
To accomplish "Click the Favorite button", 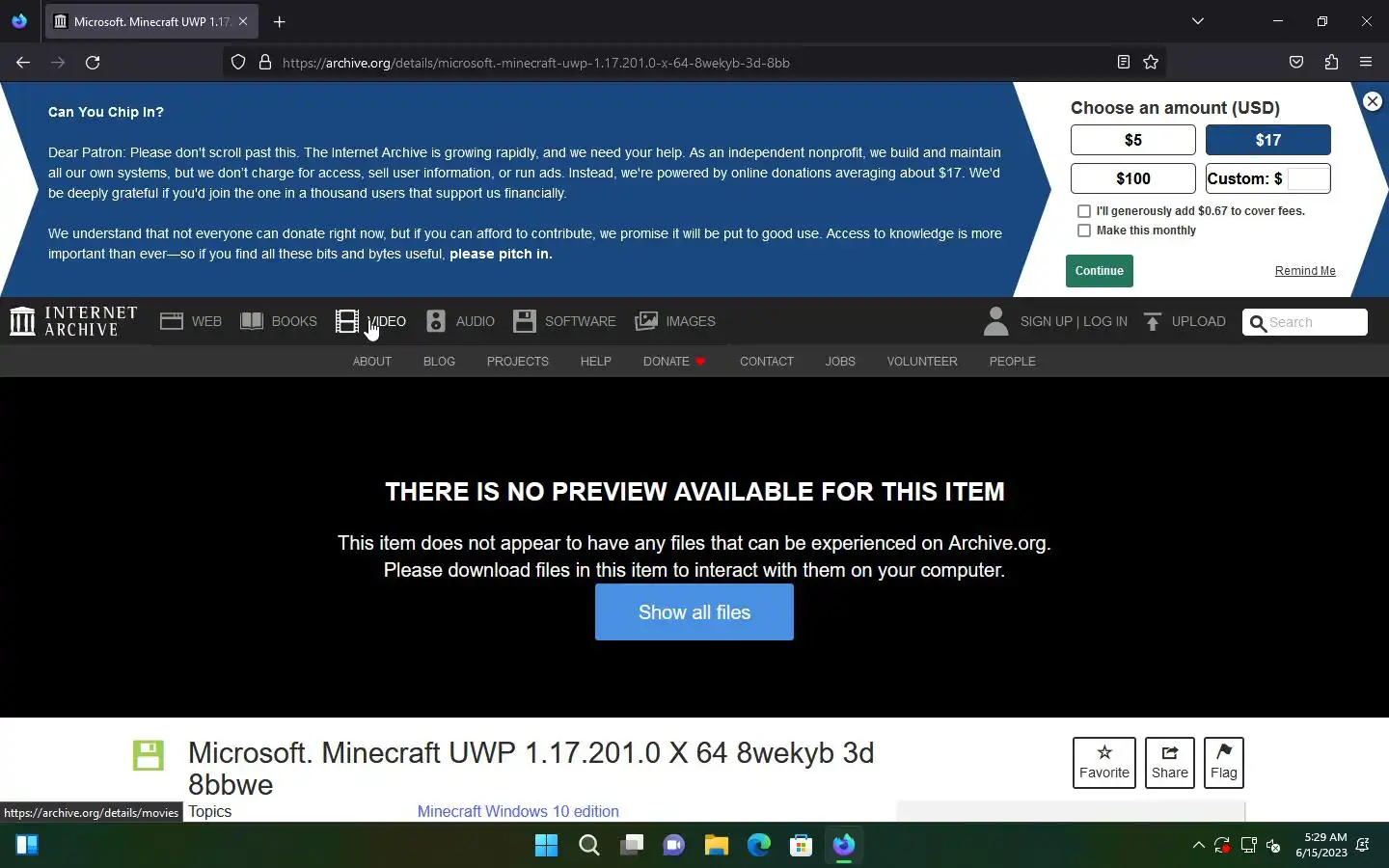I will pyautogui.click(x=1104, y=763).
